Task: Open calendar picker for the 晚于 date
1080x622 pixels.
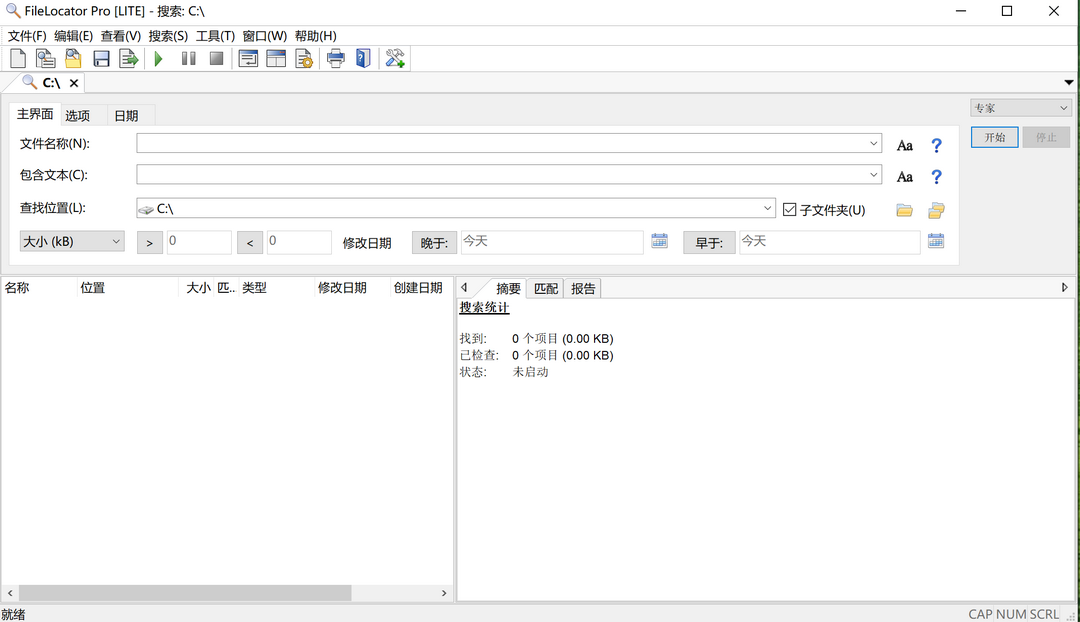Action: click(659, 241)
